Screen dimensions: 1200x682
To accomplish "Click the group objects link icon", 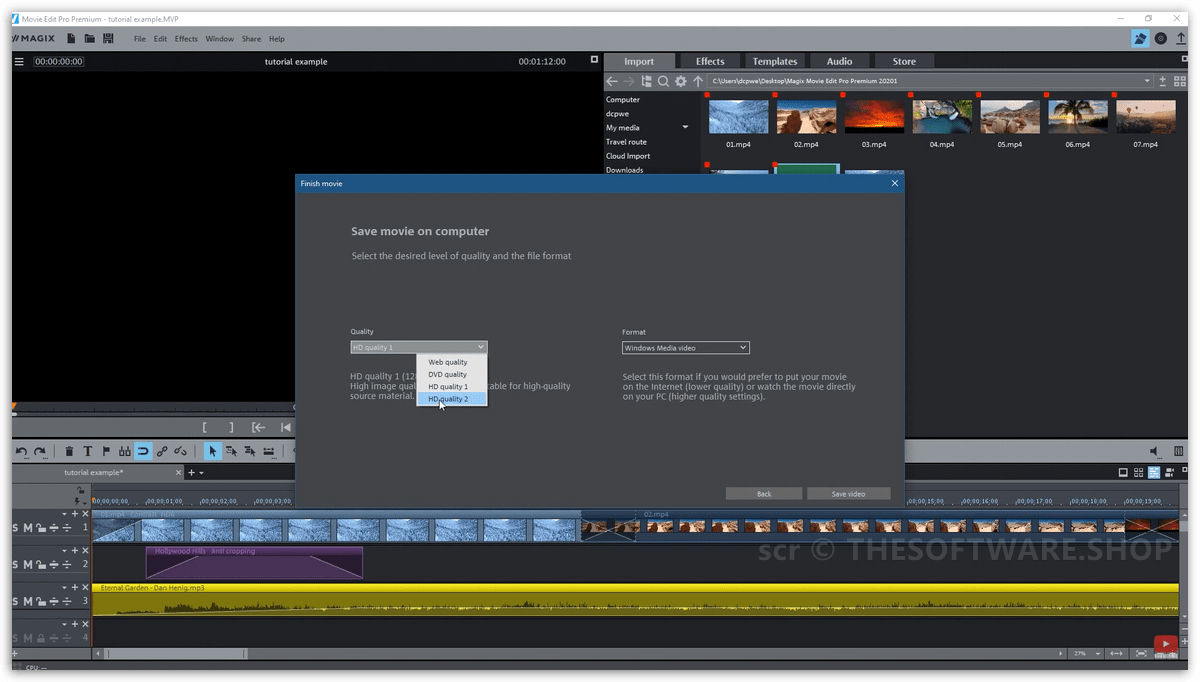I will pyautogui.click(x=162, y=452).
